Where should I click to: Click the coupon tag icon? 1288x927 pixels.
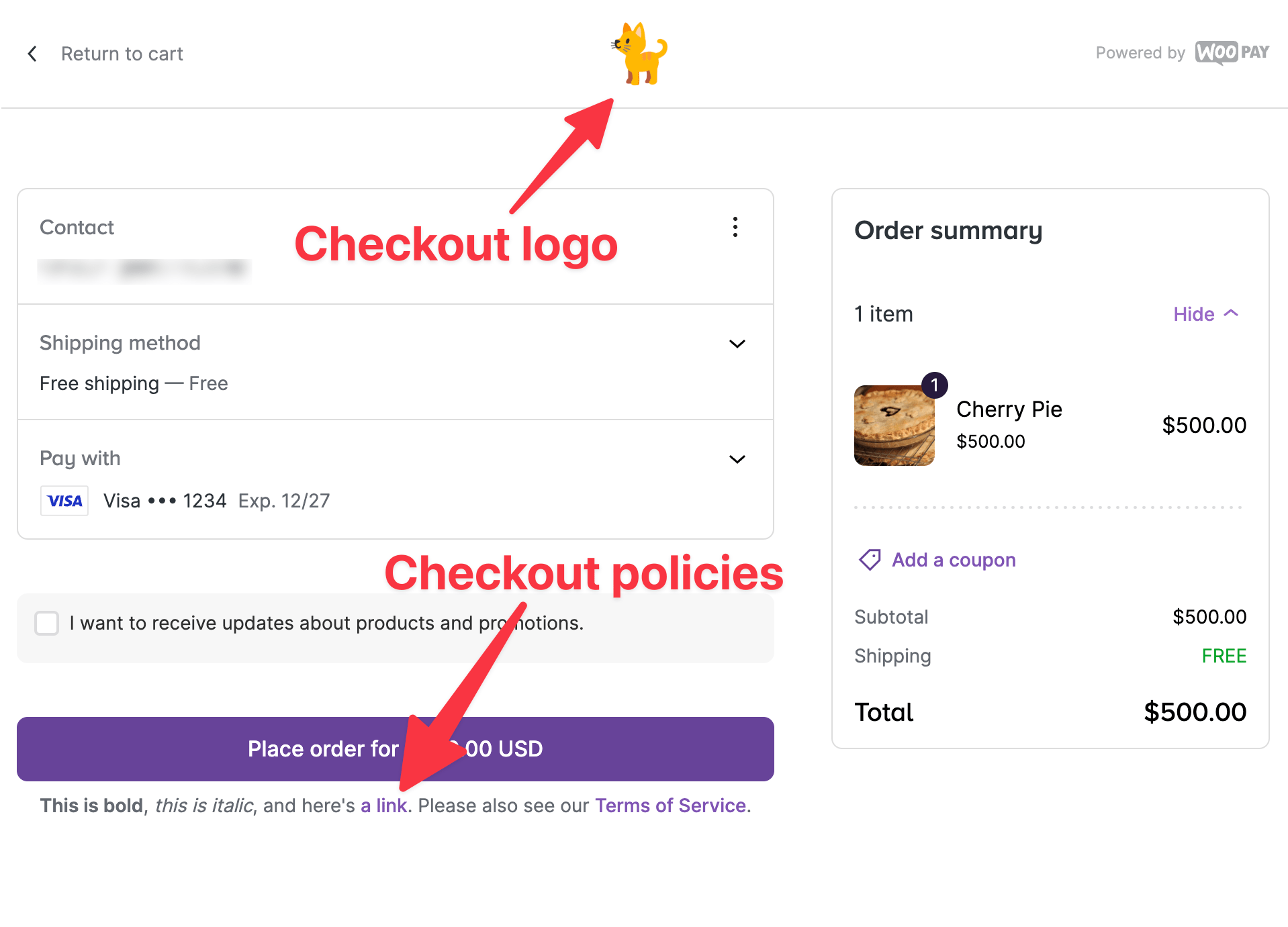point(870,559)
